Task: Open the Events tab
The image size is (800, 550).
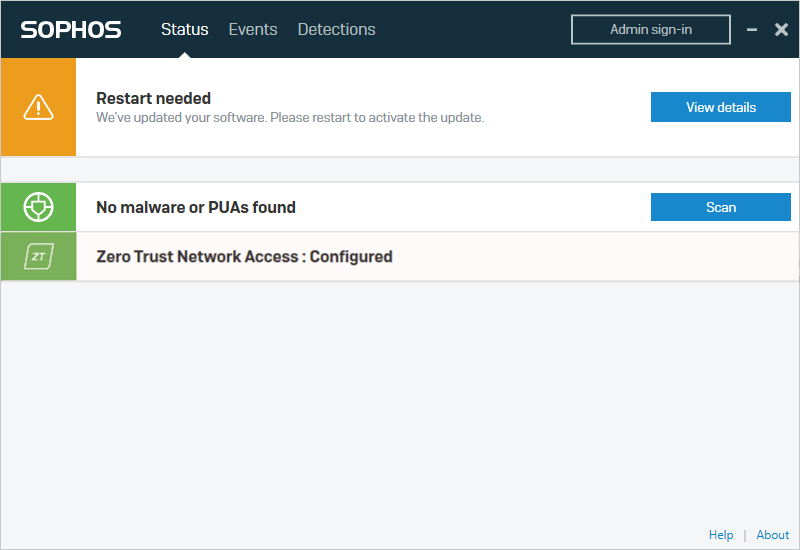Action: click(253, 29)
